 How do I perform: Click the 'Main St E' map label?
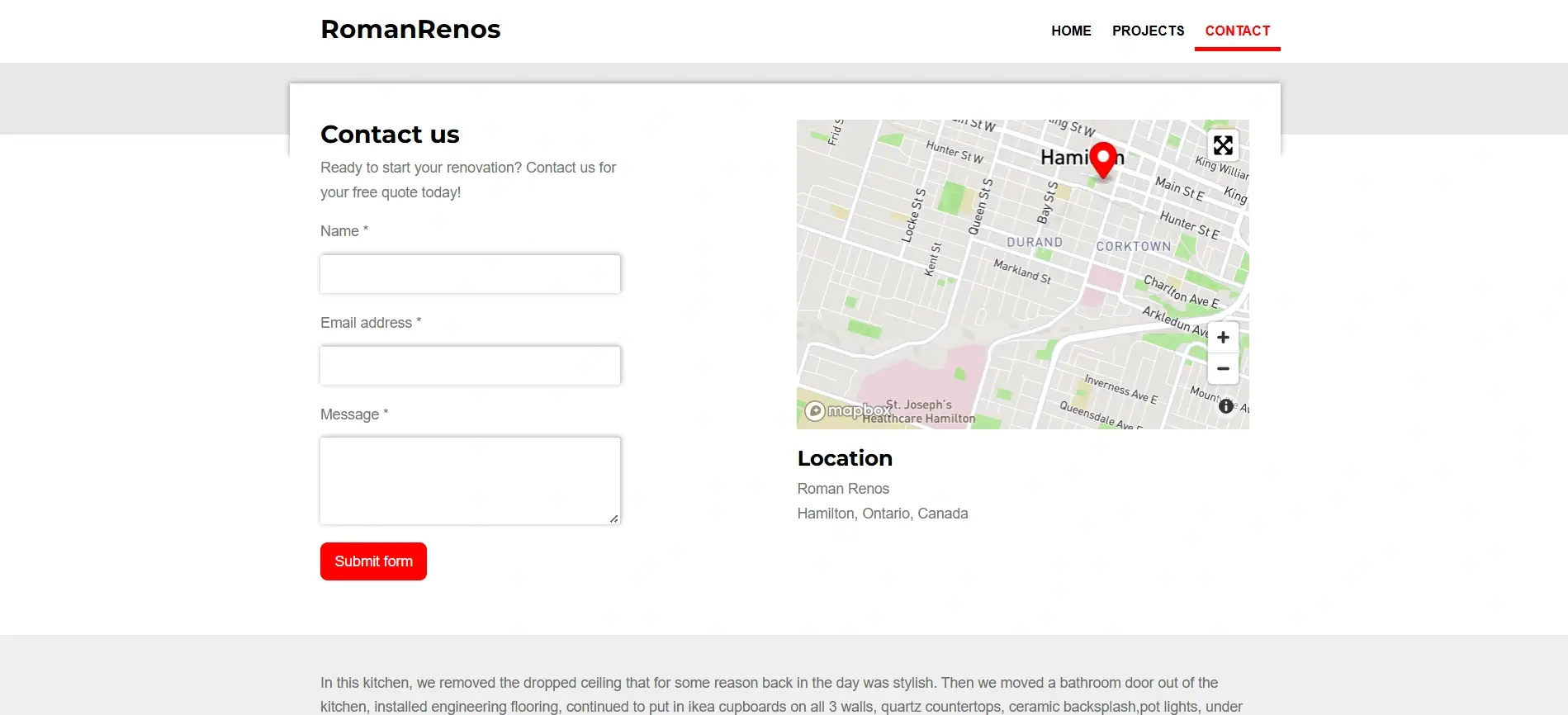point(1179,189)
